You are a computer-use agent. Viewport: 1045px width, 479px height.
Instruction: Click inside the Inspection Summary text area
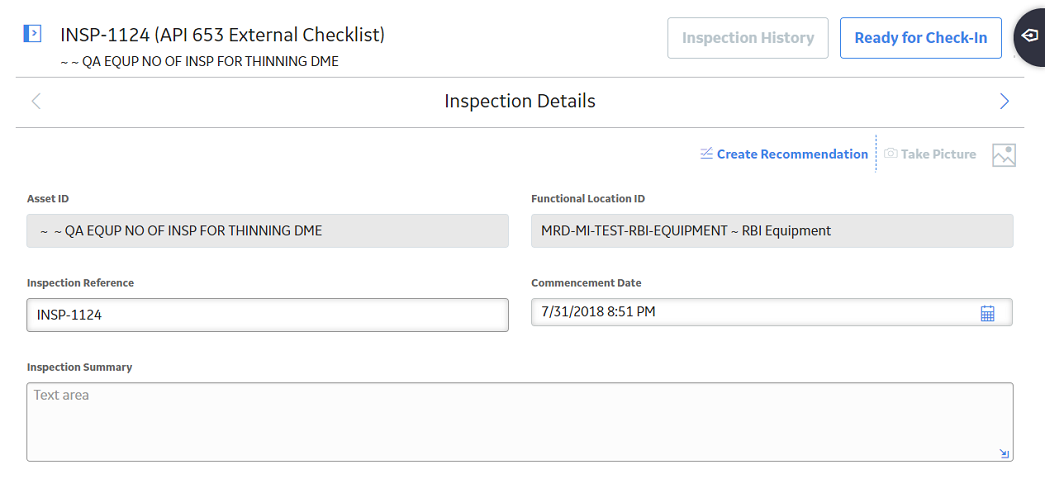click(x=520, y=422)
